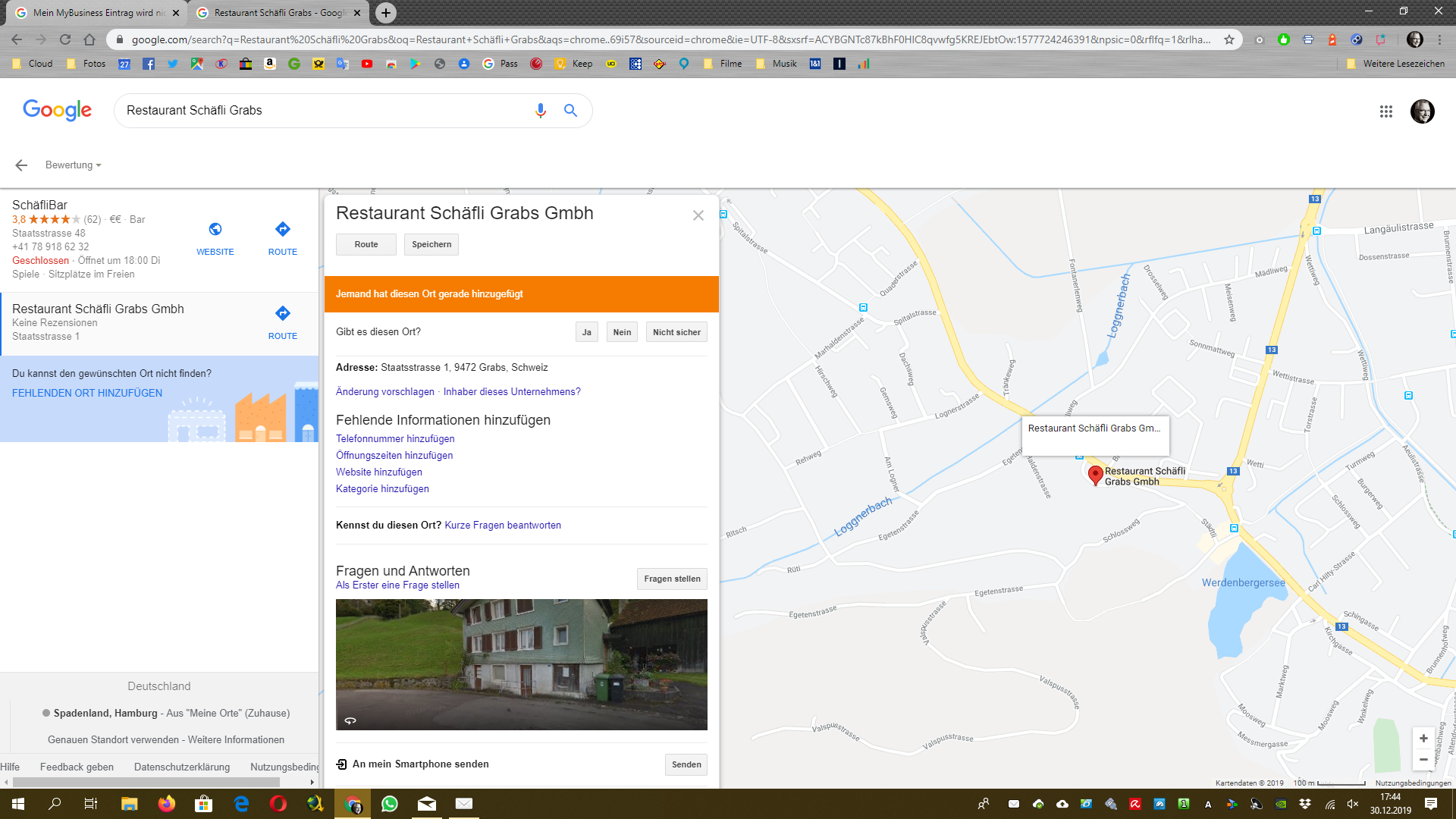Close the Mein MyBusiness Eintrag tab

[x=176, y=13]
